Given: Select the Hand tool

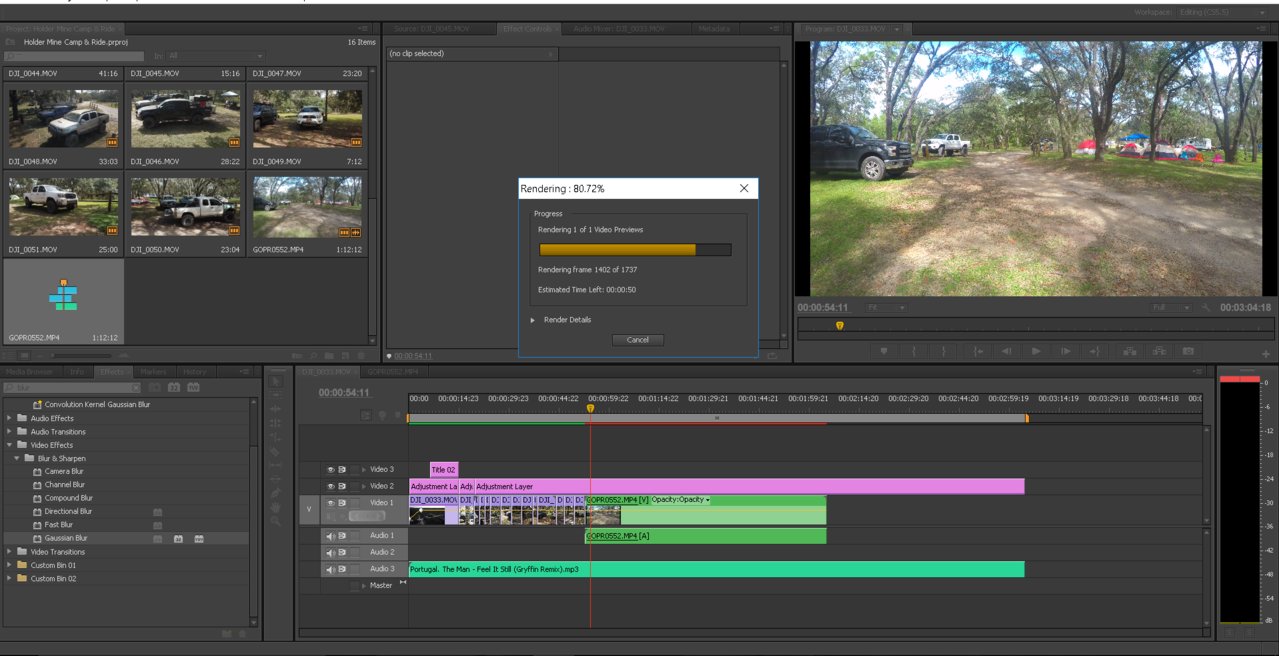Looking at the screenshot, I should click(276, 507).
